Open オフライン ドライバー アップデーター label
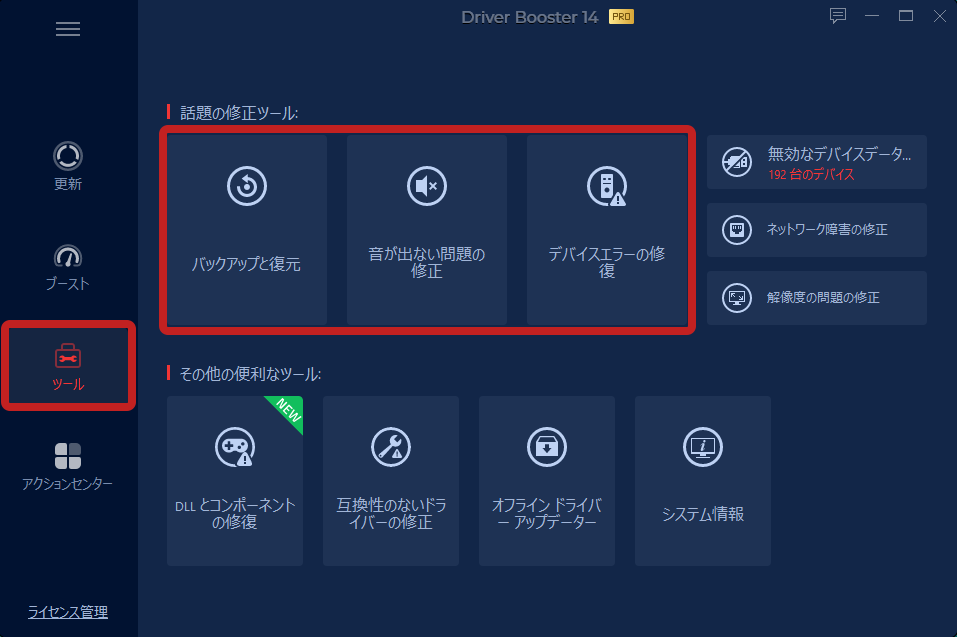This screenshot has height=637, width=957. pos(547,514)
